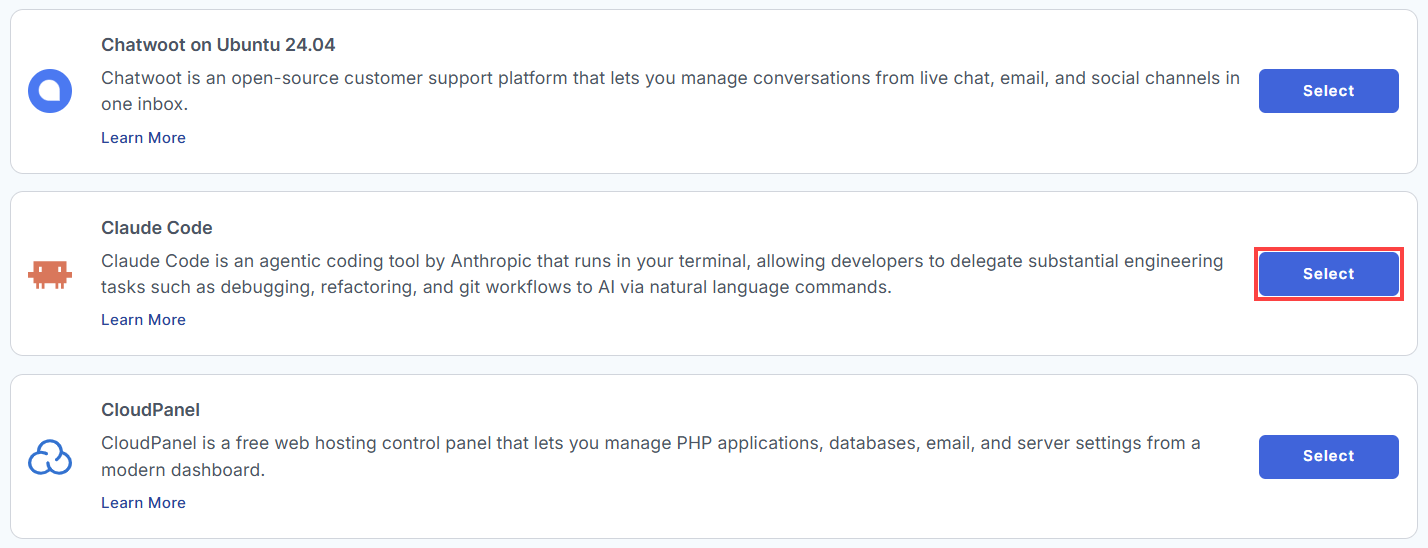This screenshot has height=548, width=1428.
Task: Open Learn More for Chatwoot
Action: pyautogui.click(x=143, y=138)
